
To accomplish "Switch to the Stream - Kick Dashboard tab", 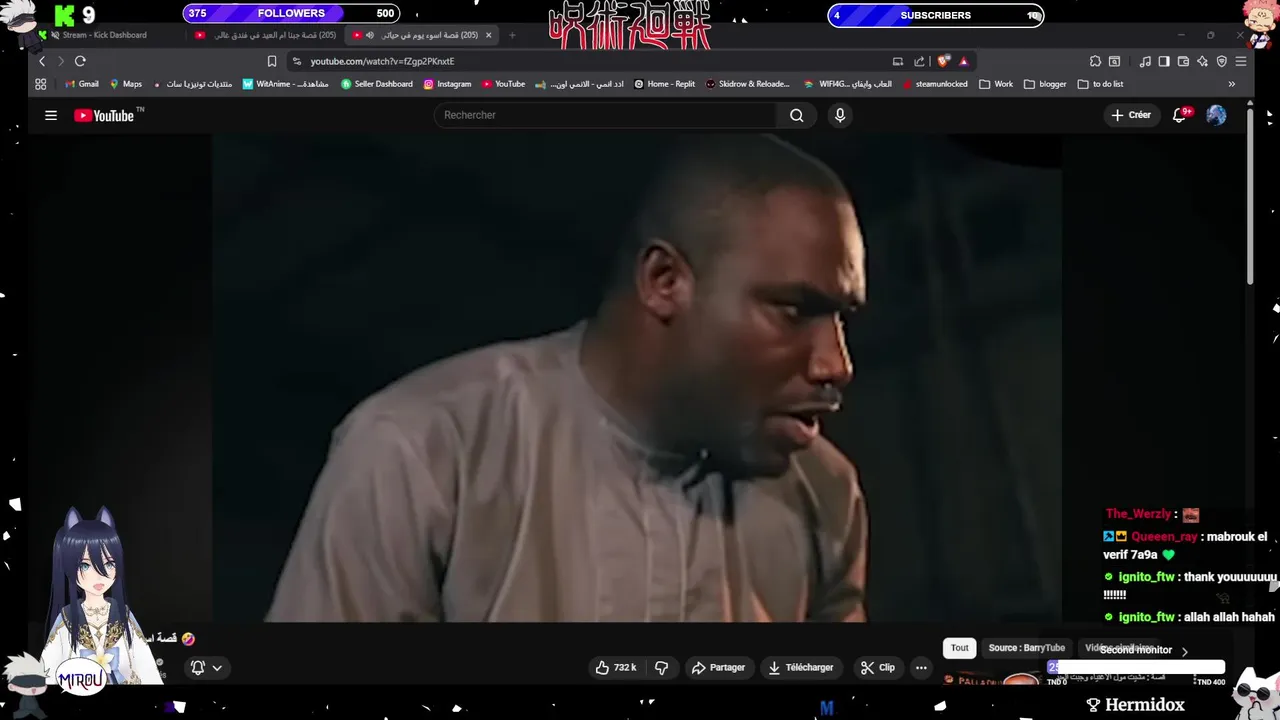I will 105,35.
